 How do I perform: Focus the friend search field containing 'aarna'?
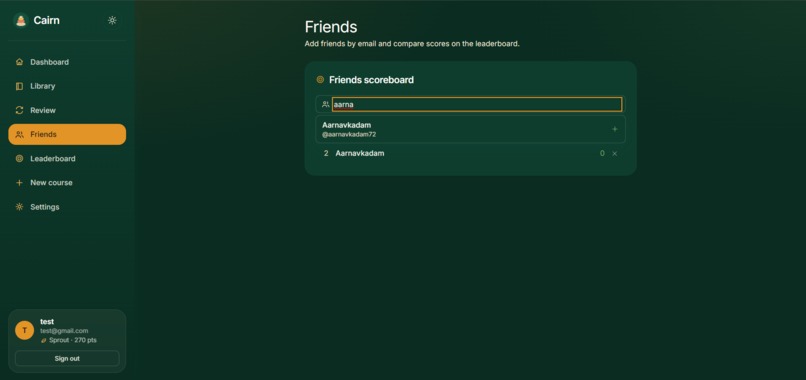coord(477,104)
